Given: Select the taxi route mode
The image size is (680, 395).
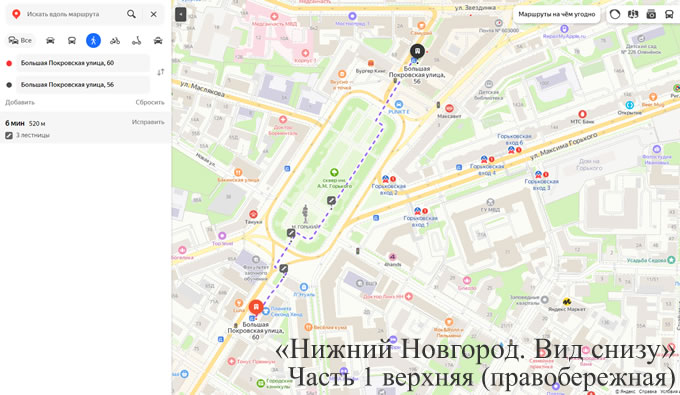Looking at the screenshot, I should tap(158, 40).
